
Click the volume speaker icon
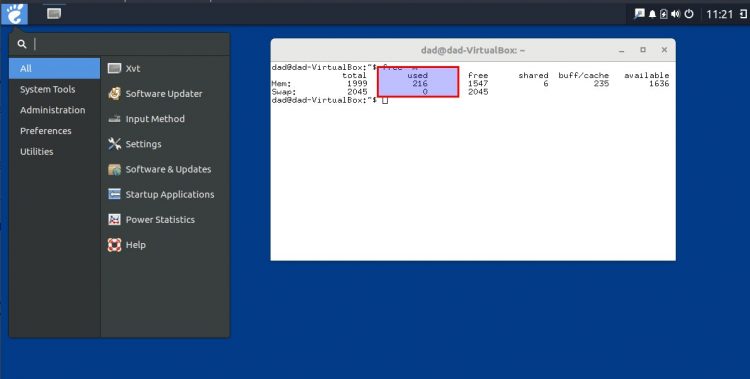675,14
